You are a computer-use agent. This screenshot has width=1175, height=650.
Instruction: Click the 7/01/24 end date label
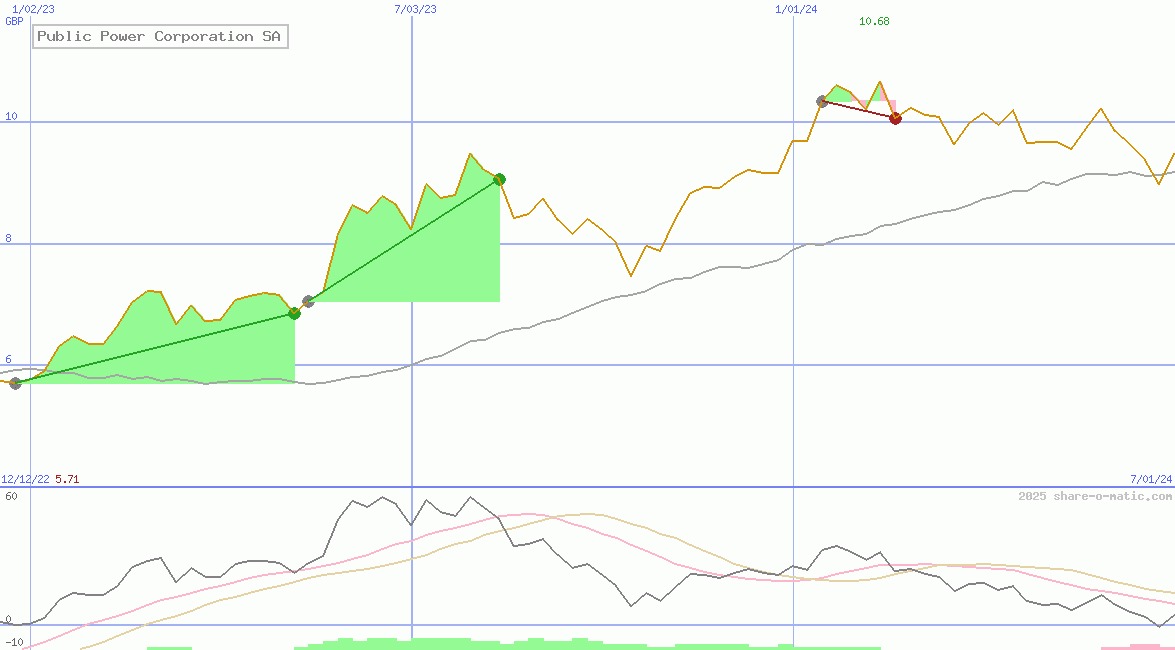[1151, 480]
